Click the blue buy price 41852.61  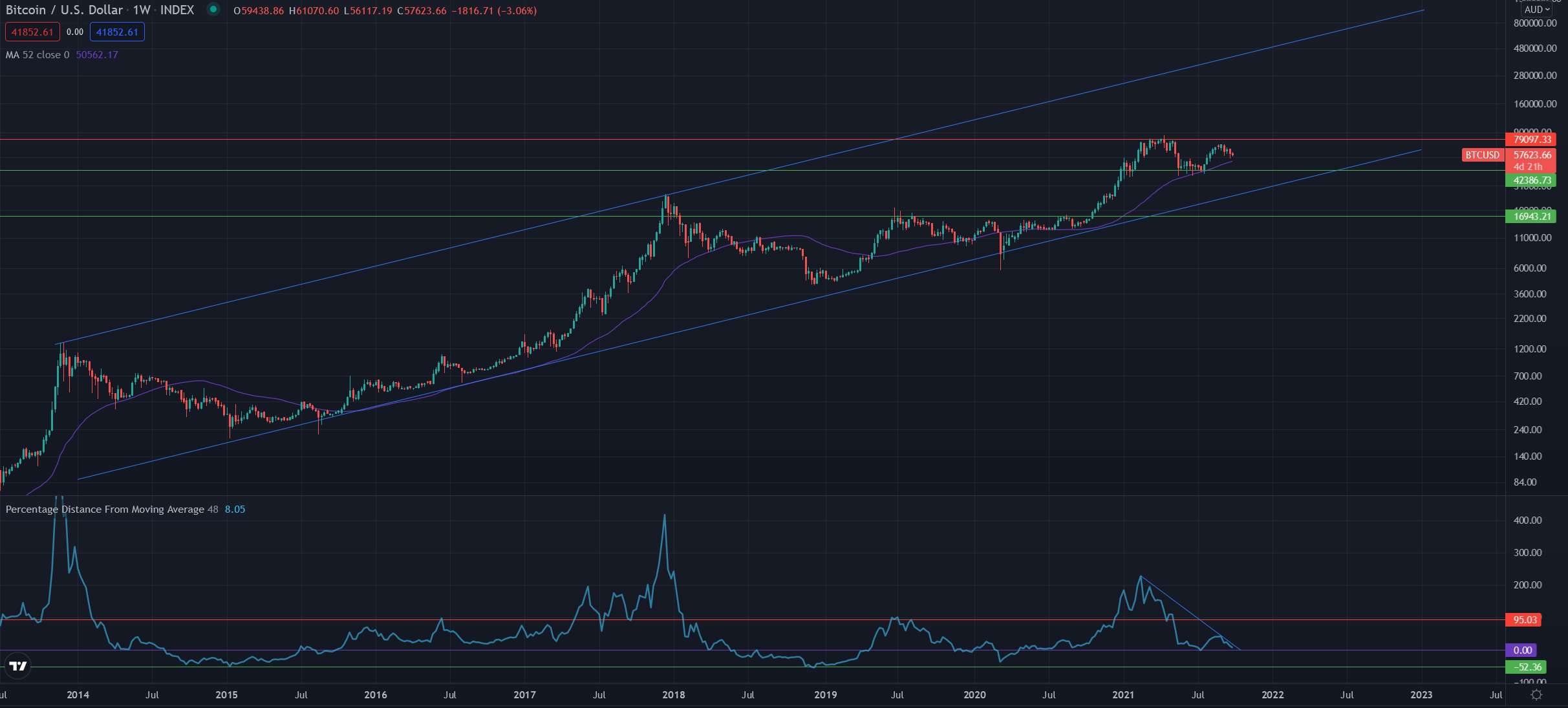pyautogui.click(x=117, y=32)
